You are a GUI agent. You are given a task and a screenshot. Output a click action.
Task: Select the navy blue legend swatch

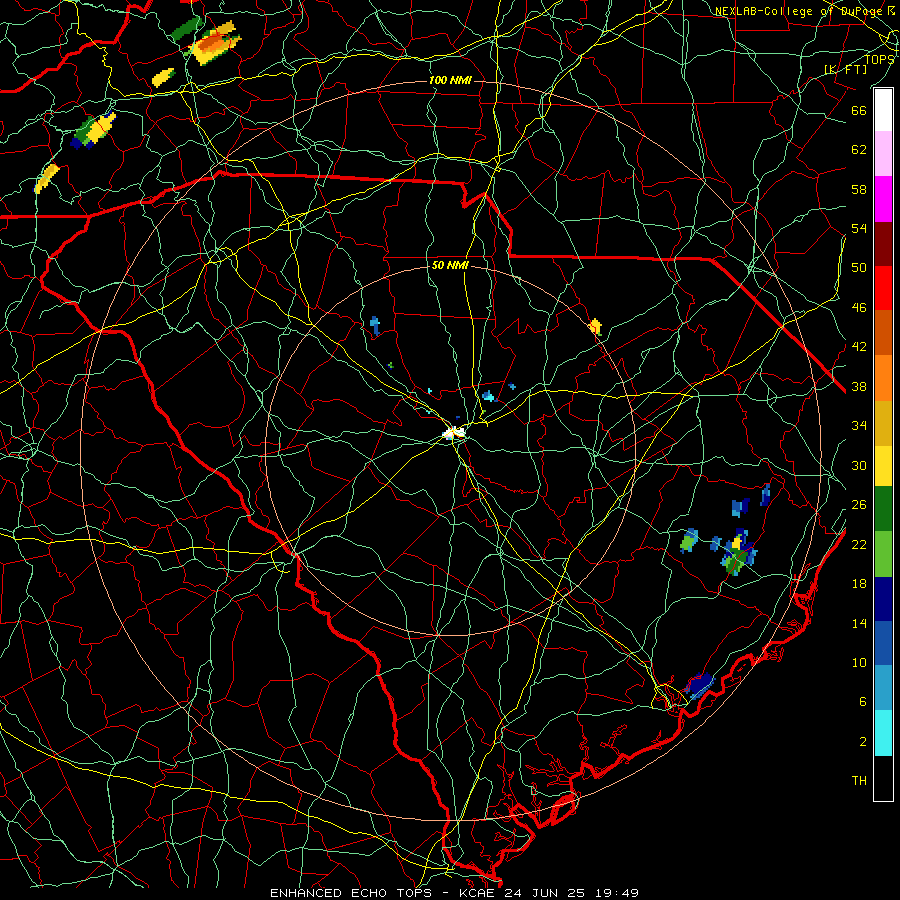883,599
